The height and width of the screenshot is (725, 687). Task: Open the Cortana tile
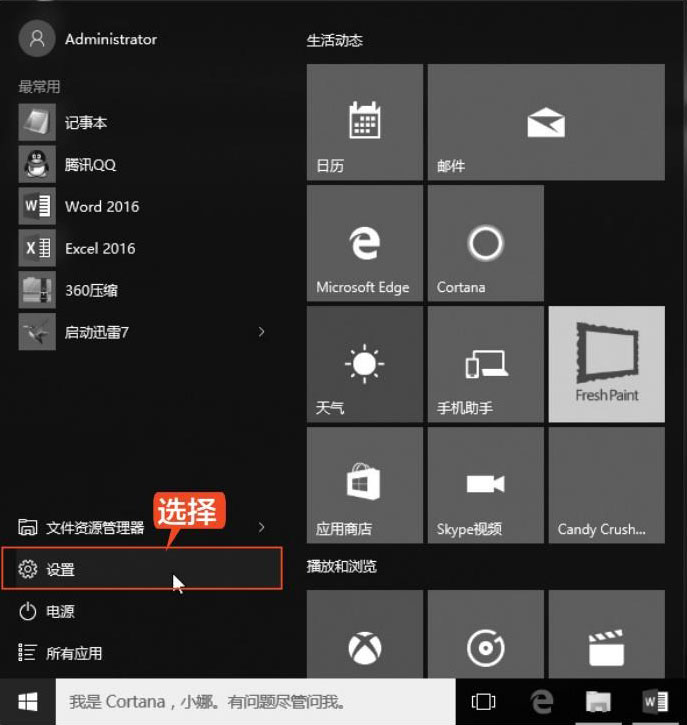coord(486,243)
